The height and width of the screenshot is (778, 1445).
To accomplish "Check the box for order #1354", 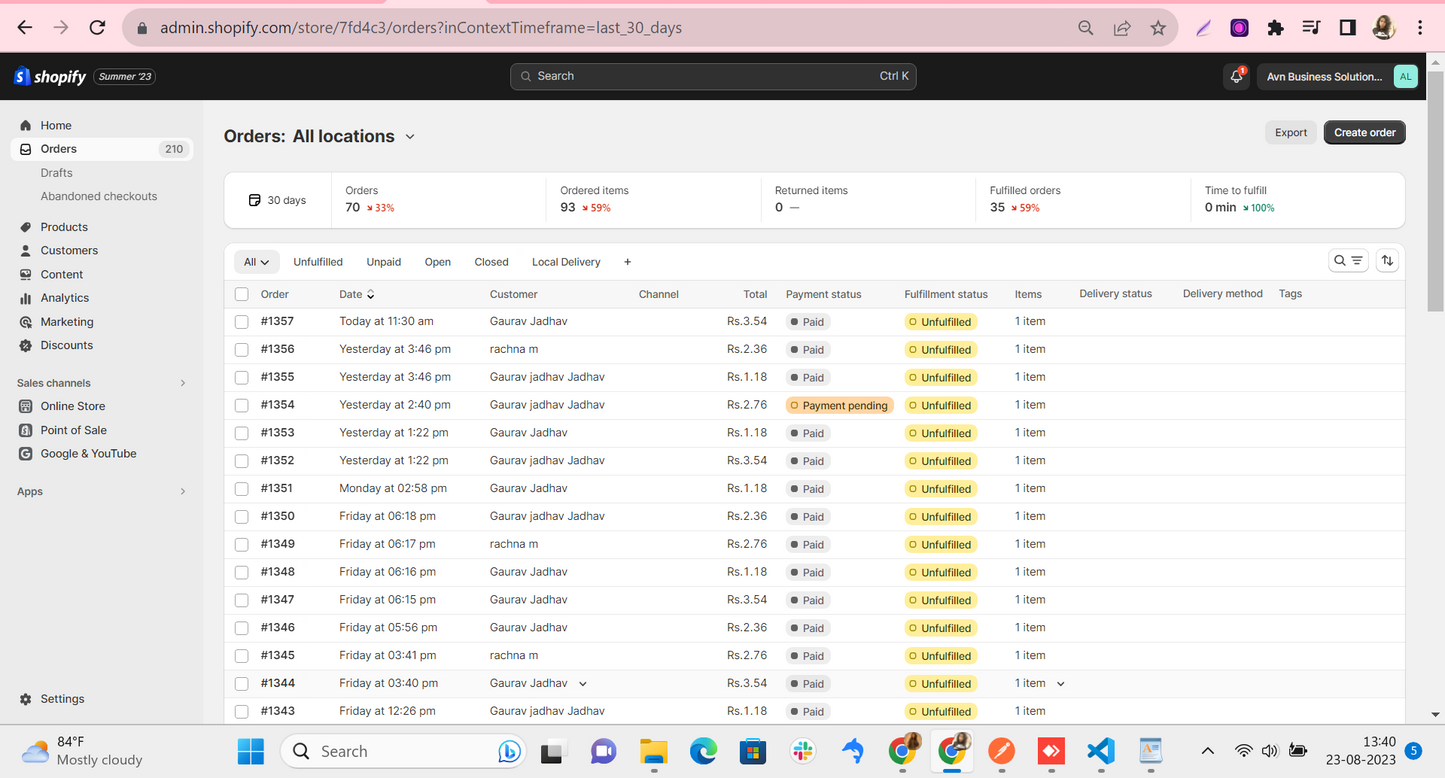I will coord(241,405).
